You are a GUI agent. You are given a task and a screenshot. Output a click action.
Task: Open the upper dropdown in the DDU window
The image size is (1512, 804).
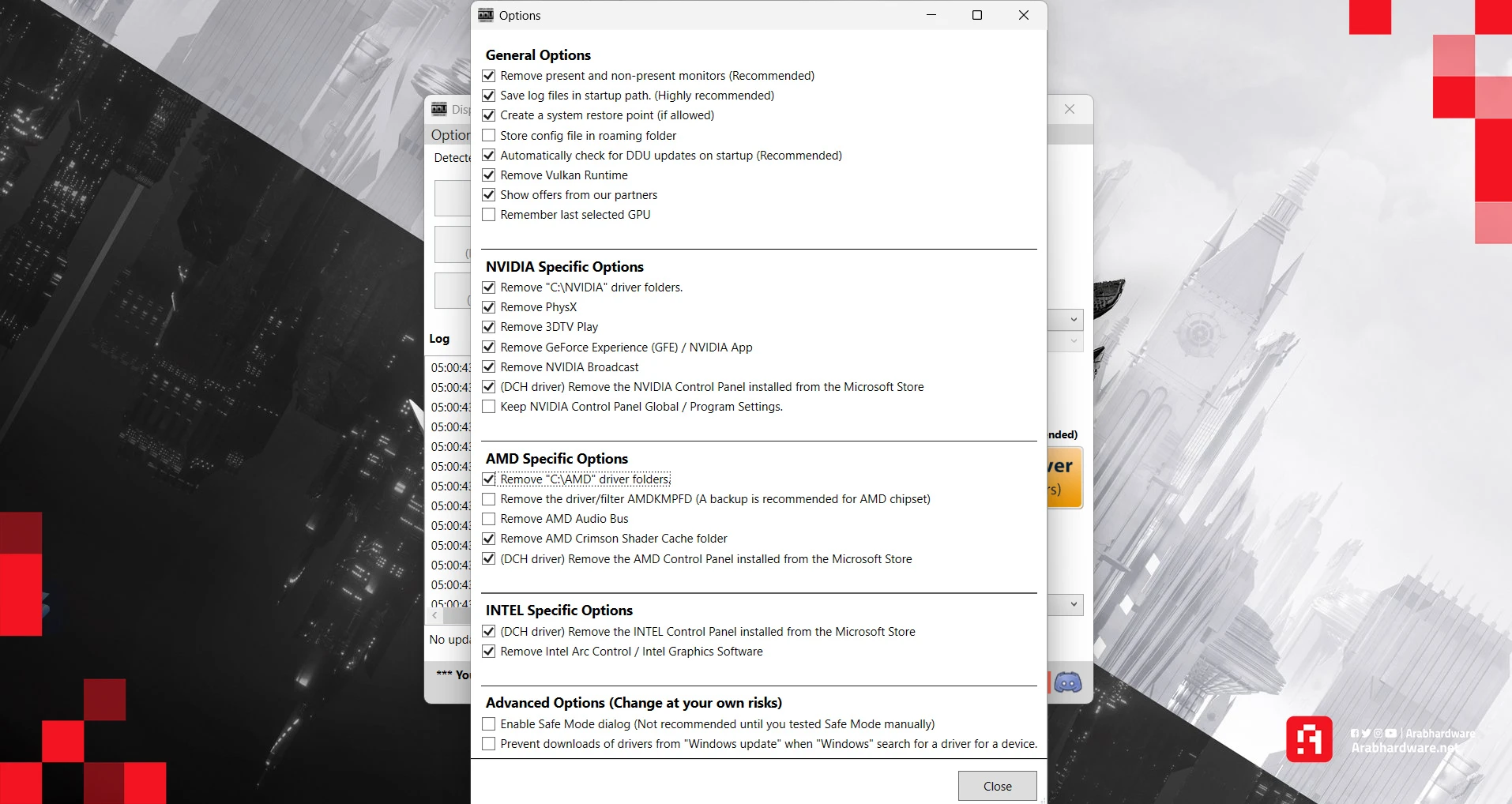[x=1065, y=319]
